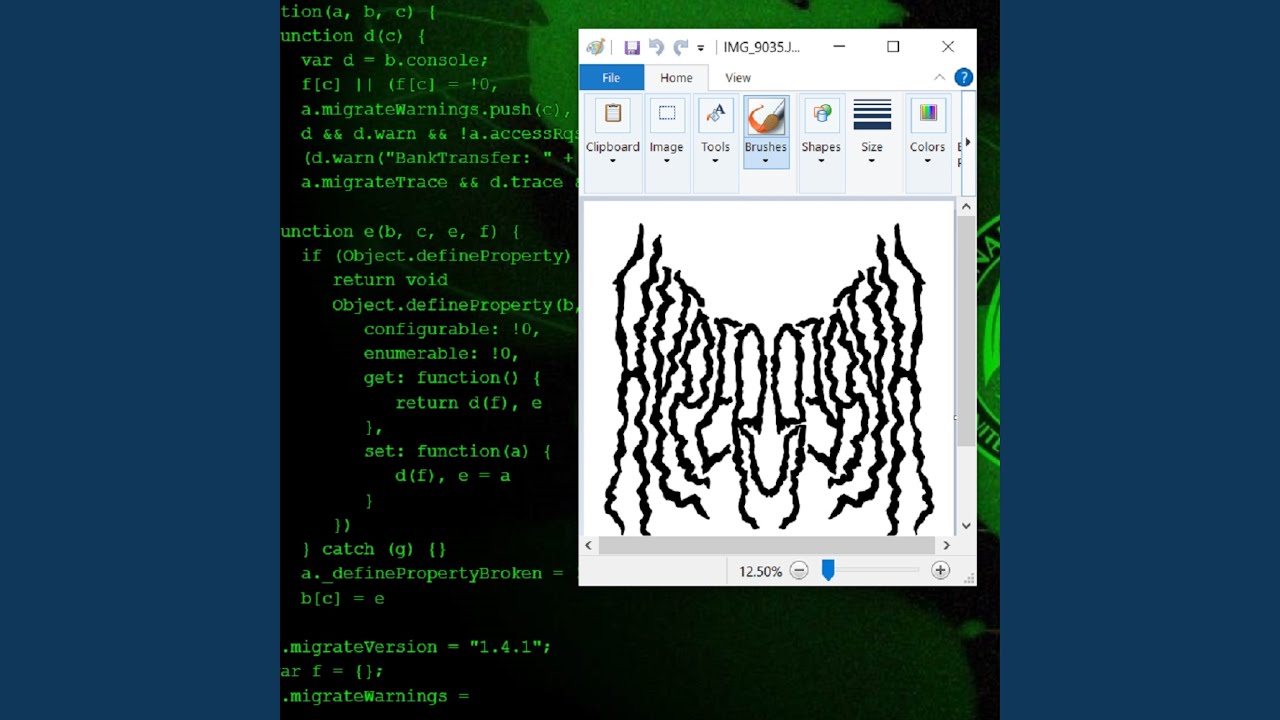
Task: Collapse the ribbon with the chevron
Action: pos(939,77)
